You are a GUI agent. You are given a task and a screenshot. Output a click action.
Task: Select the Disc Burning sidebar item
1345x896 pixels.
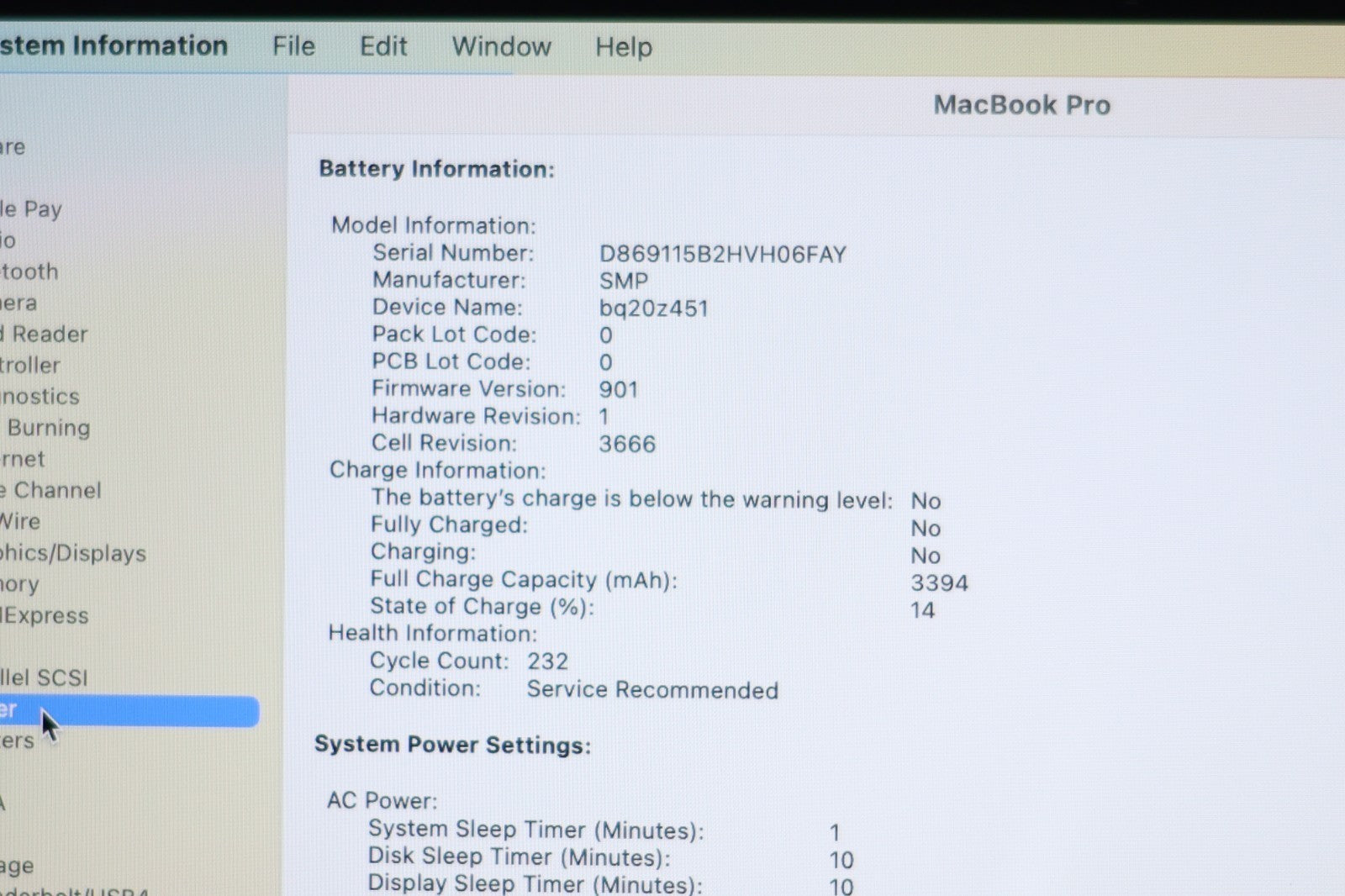(x=45, y=428)
